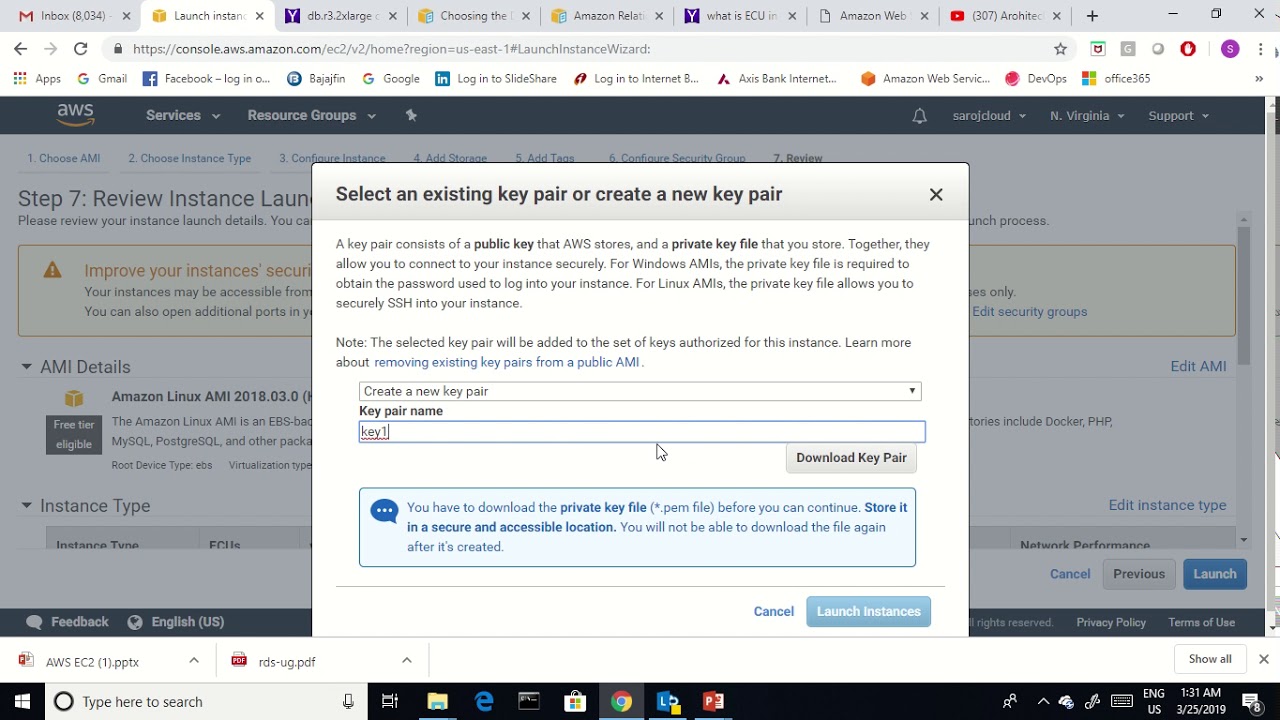Open a new browser tab

tap(1092, 16)
